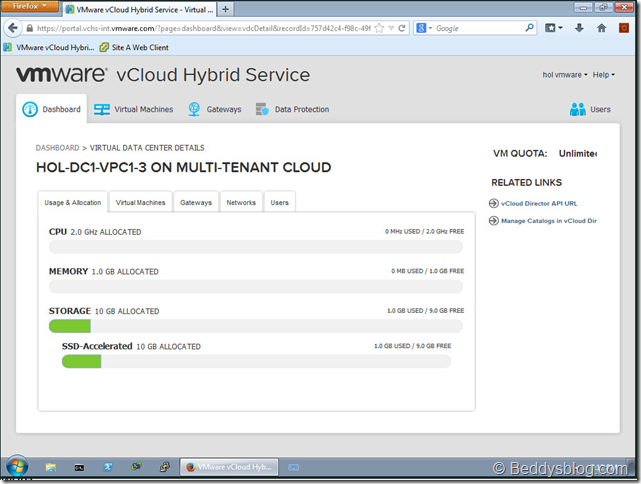Click the VMware logo

tap(61, 74)
